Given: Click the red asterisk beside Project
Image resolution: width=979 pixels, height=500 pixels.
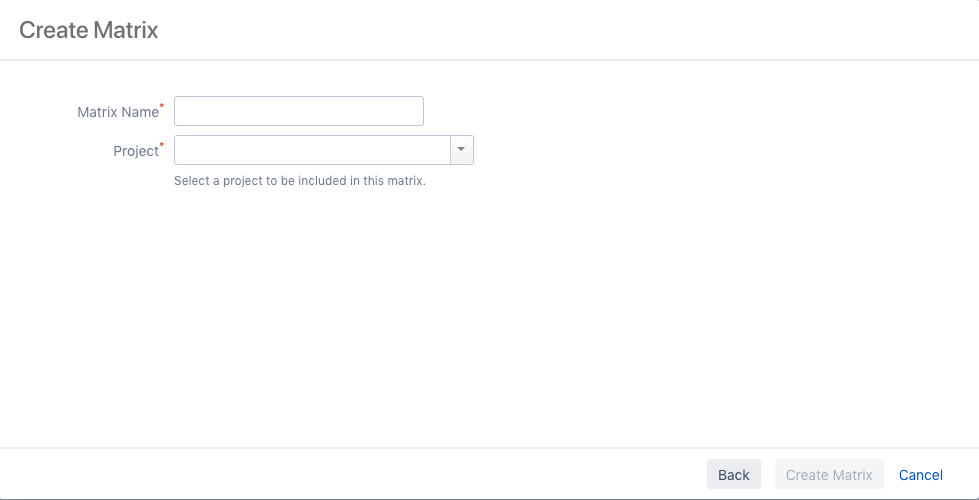Looking at the screenshot, I should 162,145.
